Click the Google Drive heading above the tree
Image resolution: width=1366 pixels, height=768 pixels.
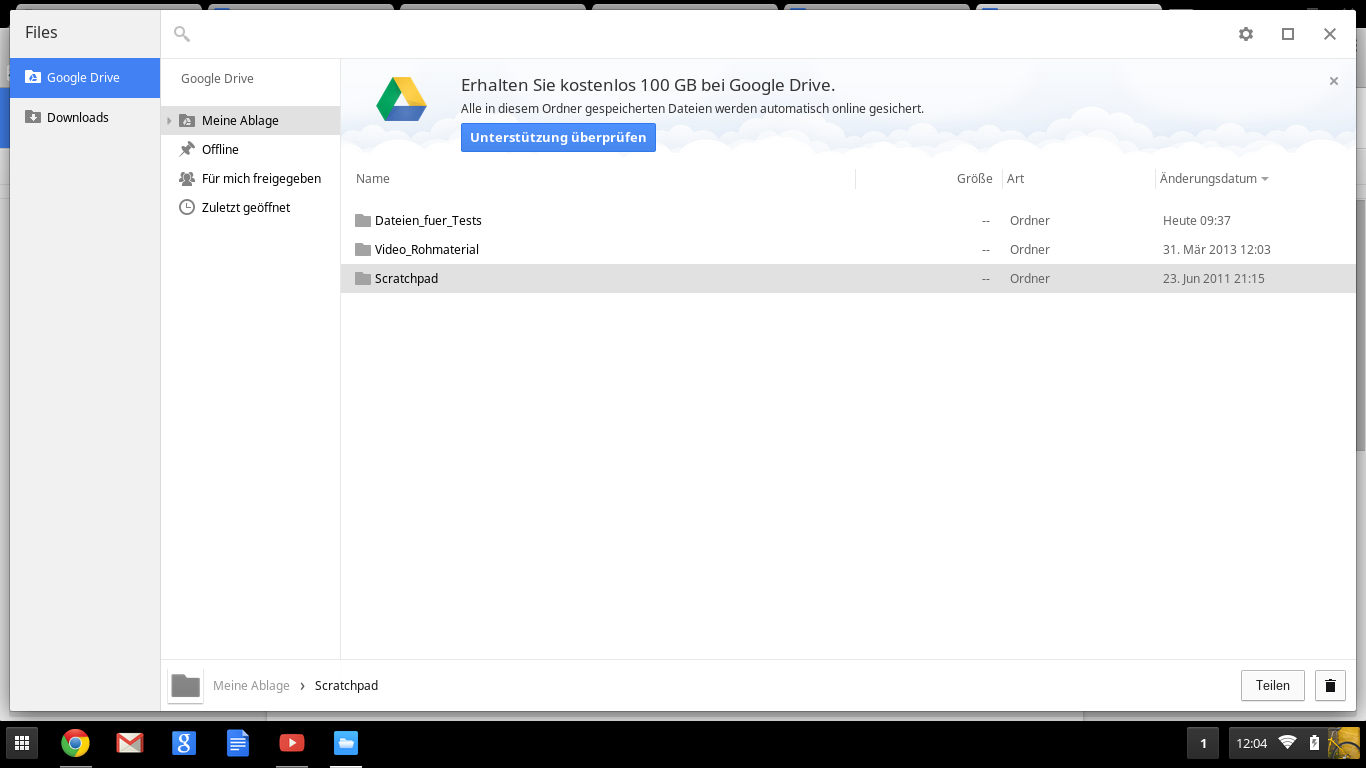coord(217,78)
